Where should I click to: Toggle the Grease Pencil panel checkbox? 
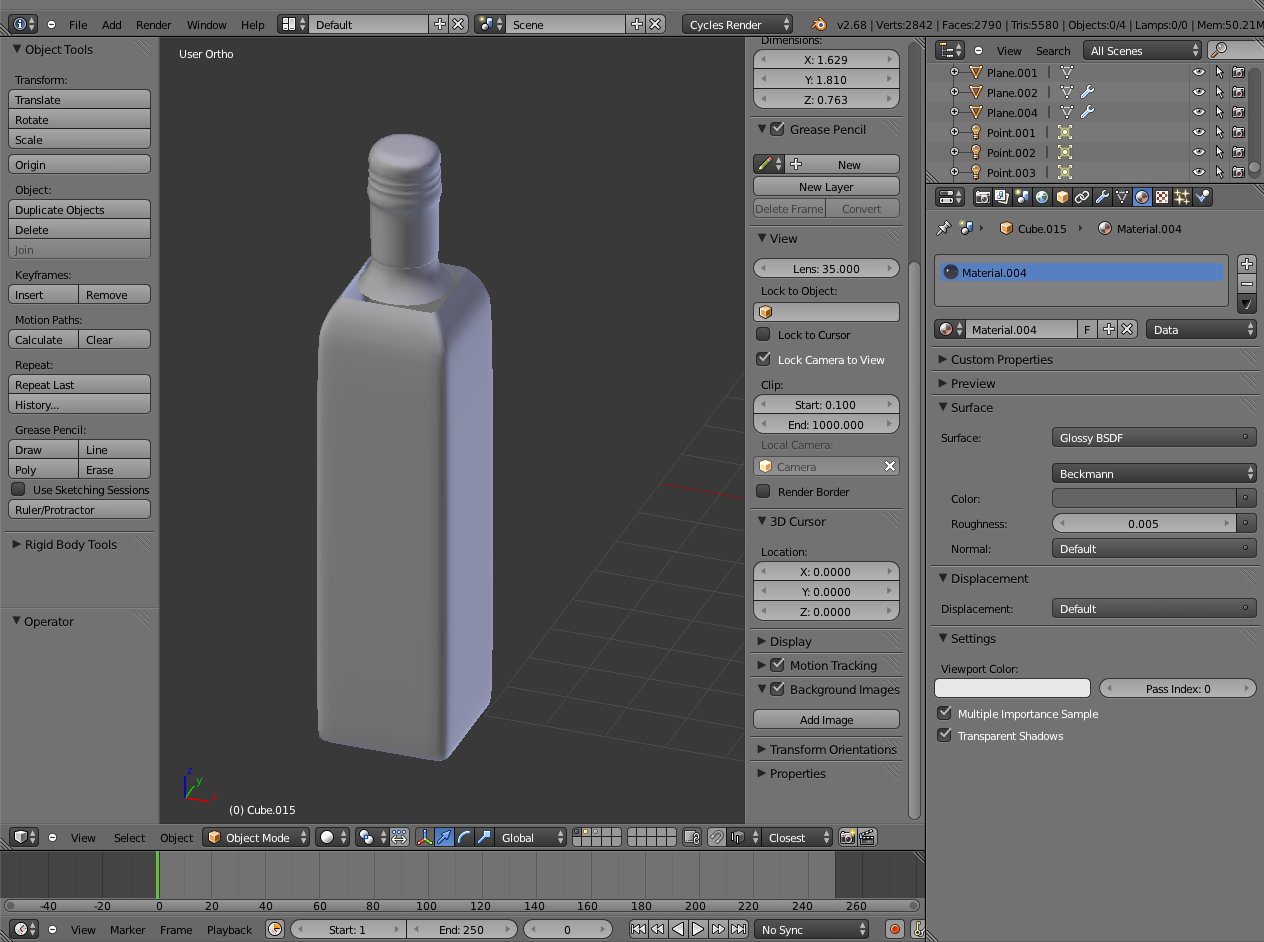point(778,129)
